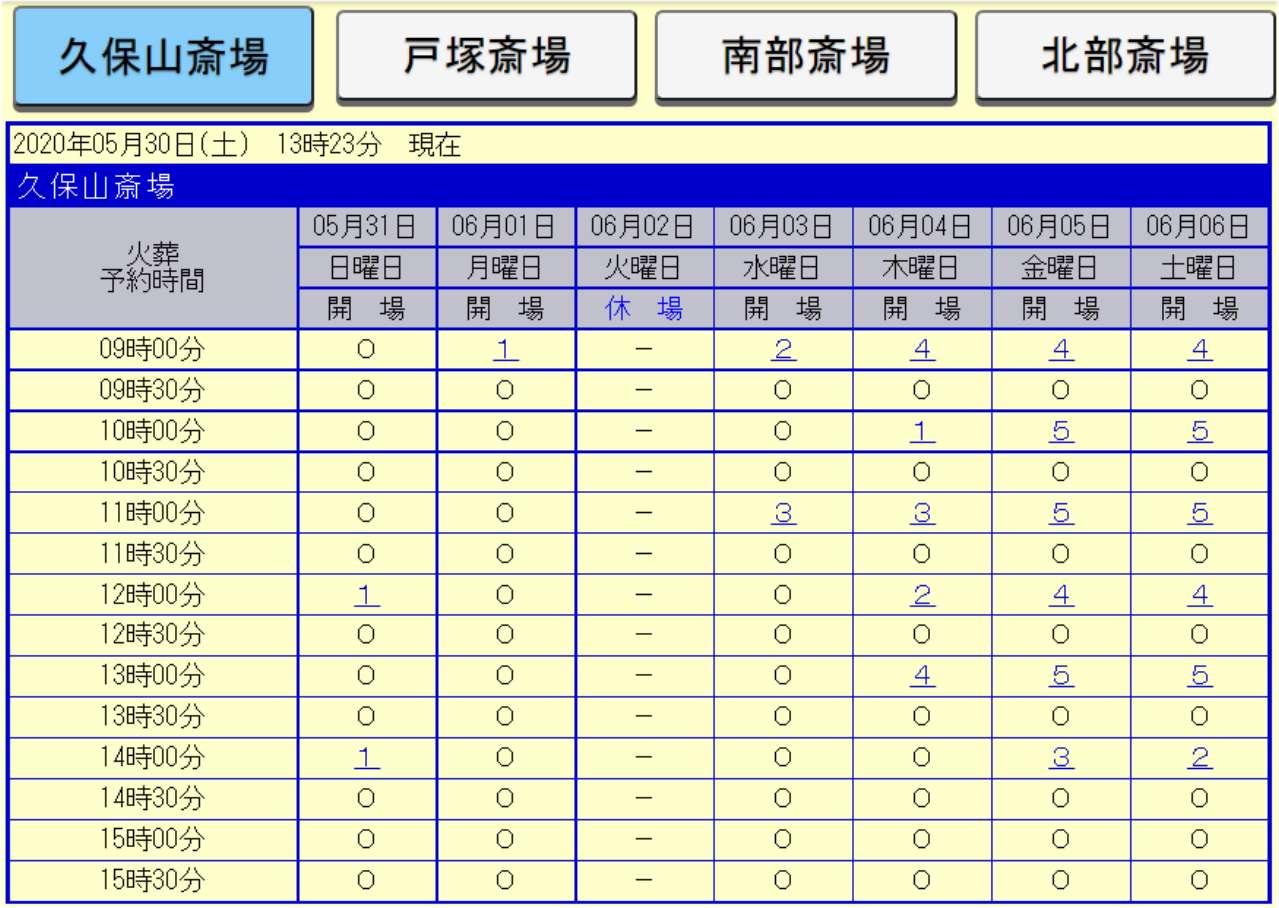Screen dimensions: 1279x908
Task: Click the 11時00分 link for 06月03日
Action: 783,513
